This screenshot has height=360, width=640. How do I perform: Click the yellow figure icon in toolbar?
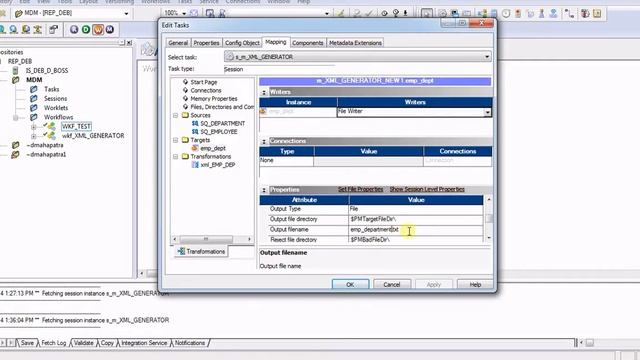click(38, 29)
